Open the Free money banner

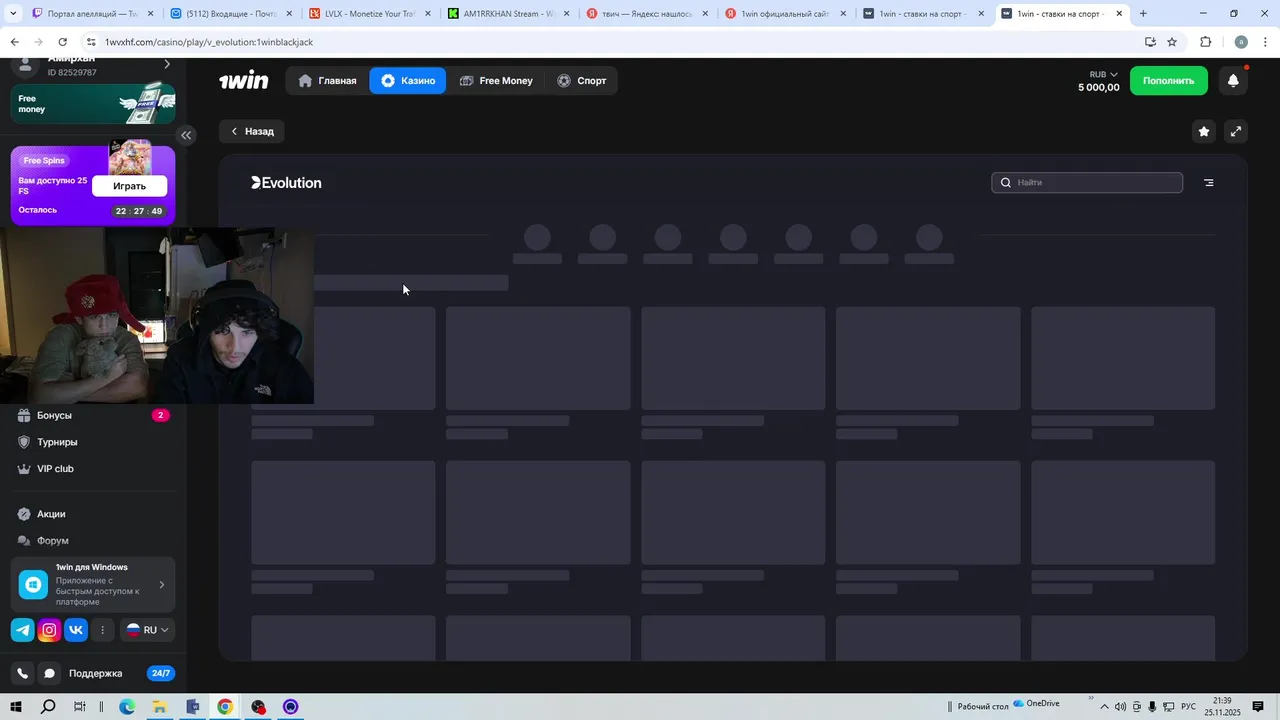point(93,104)
